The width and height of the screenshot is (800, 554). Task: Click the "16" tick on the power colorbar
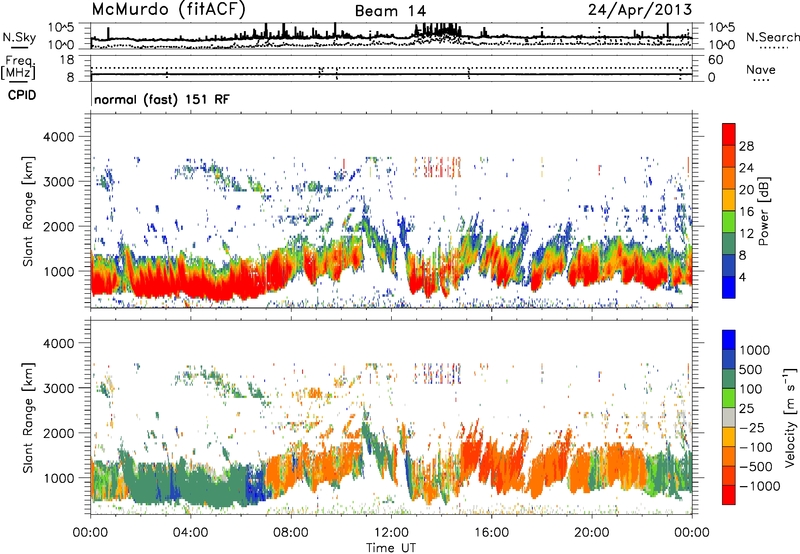[x=746, y=212]
